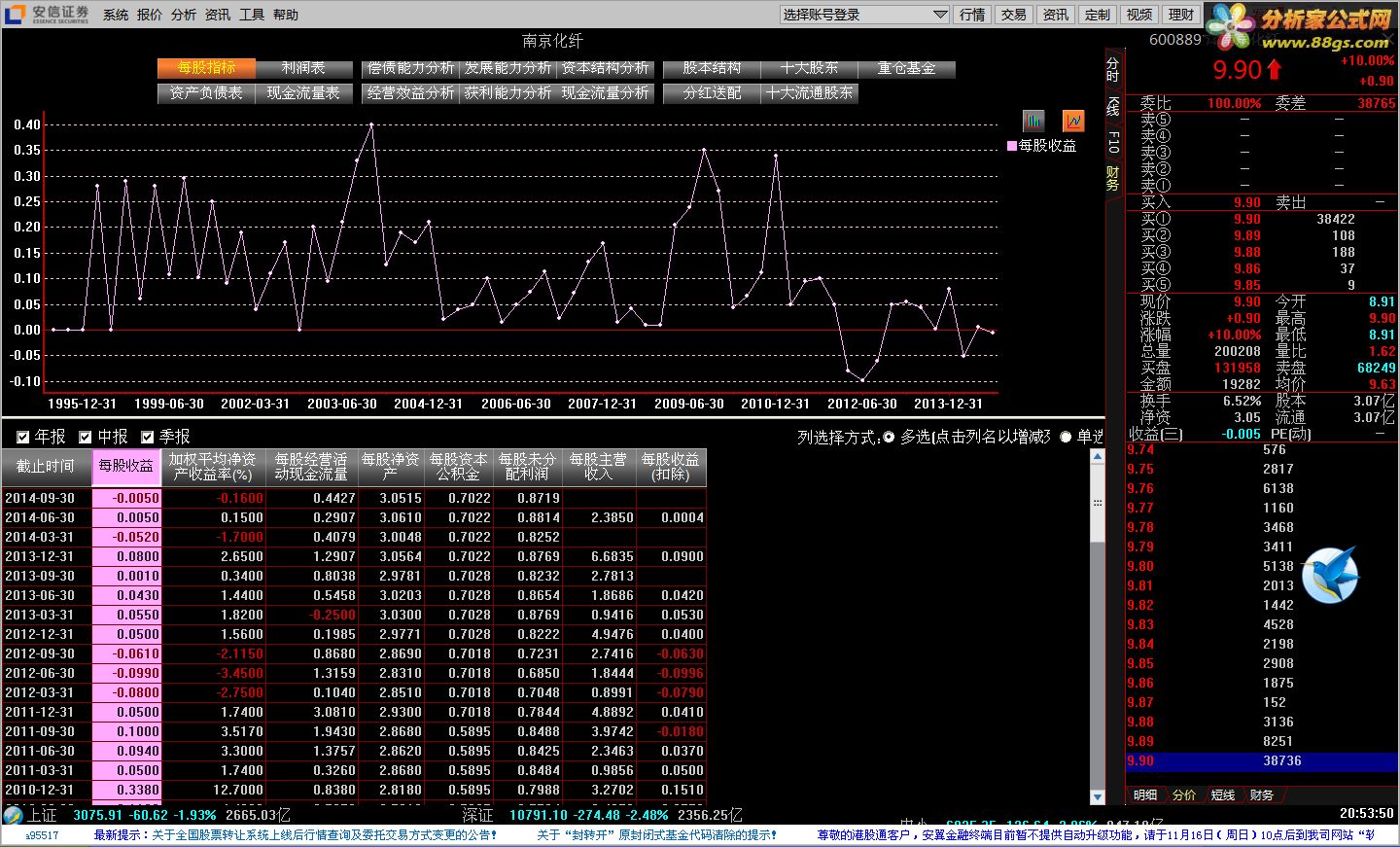Open the 利润表 report
1400x847 pixels.
point(303,68)
